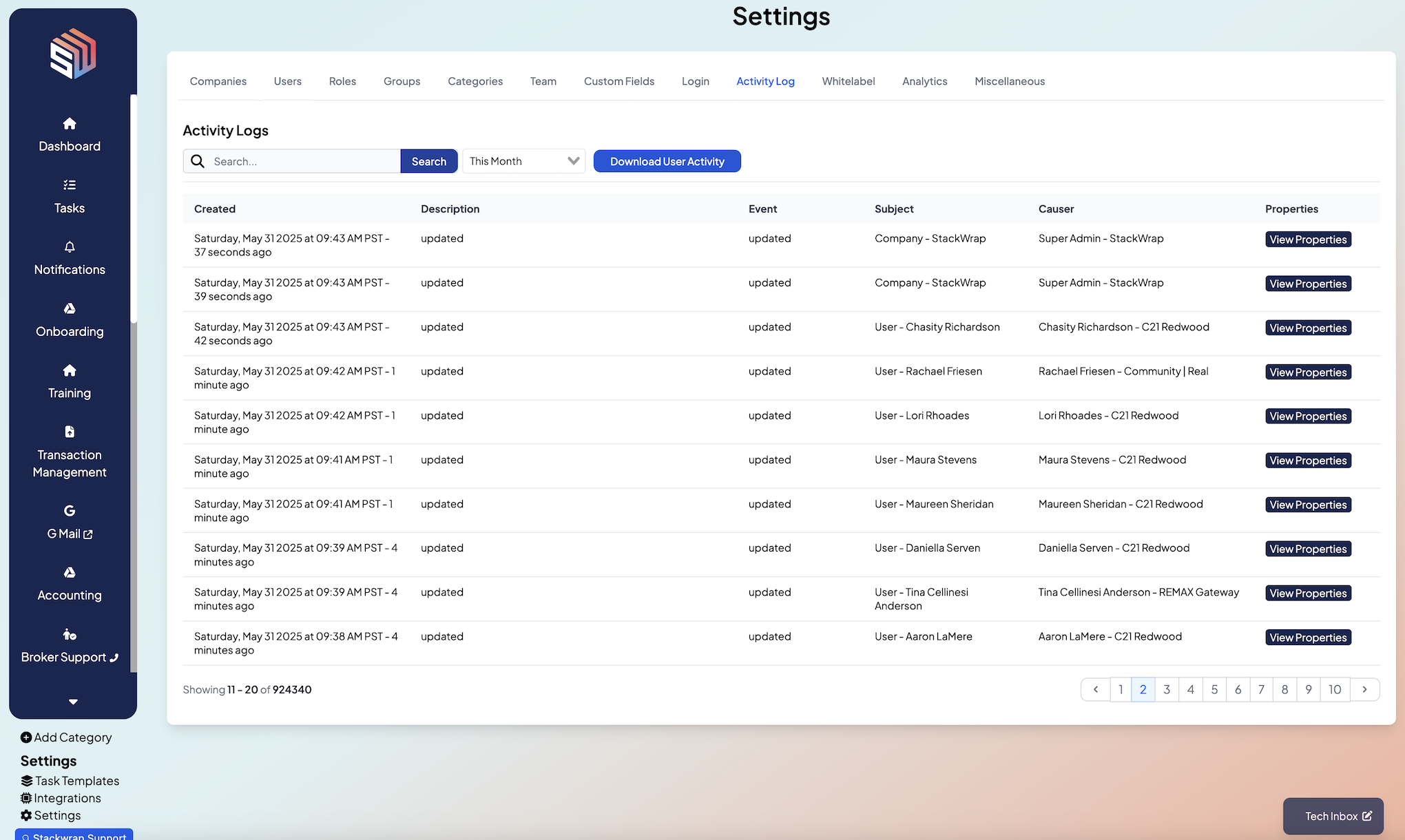View Properties for Maura Stevens row
Screen dimensions: 1405x840
tap(1308, 461)
